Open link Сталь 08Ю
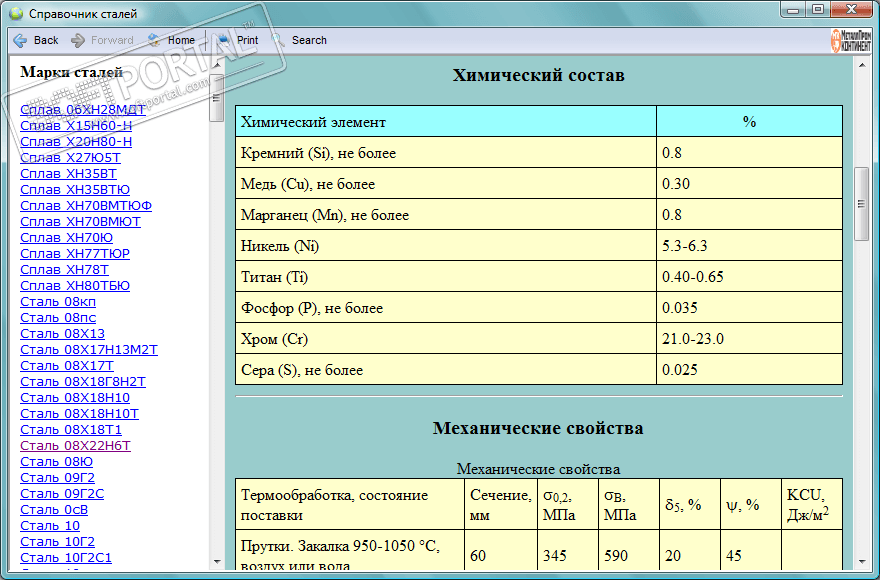Image resolution: width=880 pixels, height=580 pixels. [x=57, y=462]
